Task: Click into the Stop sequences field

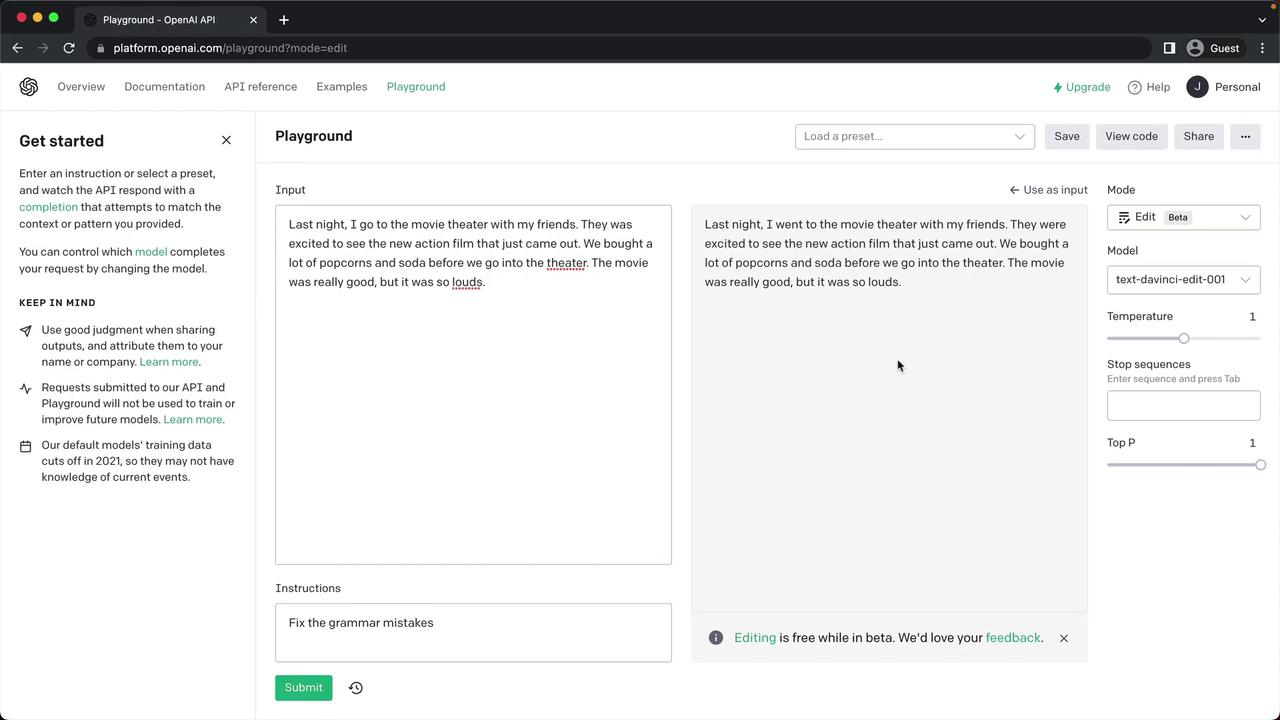Action: (x=1183, y=405)
